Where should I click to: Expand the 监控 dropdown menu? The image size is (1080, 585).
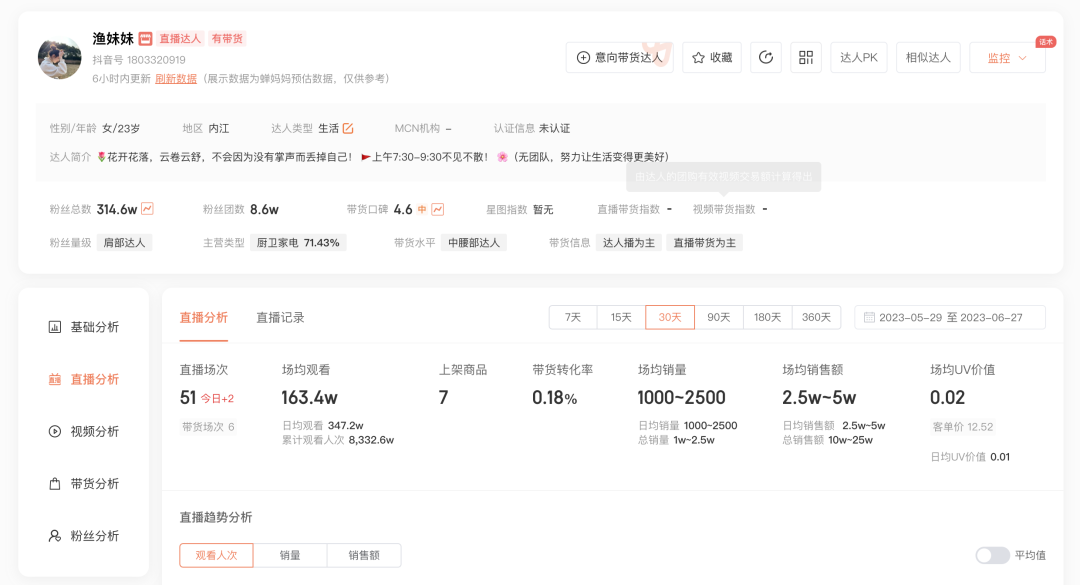(1007, 58)
